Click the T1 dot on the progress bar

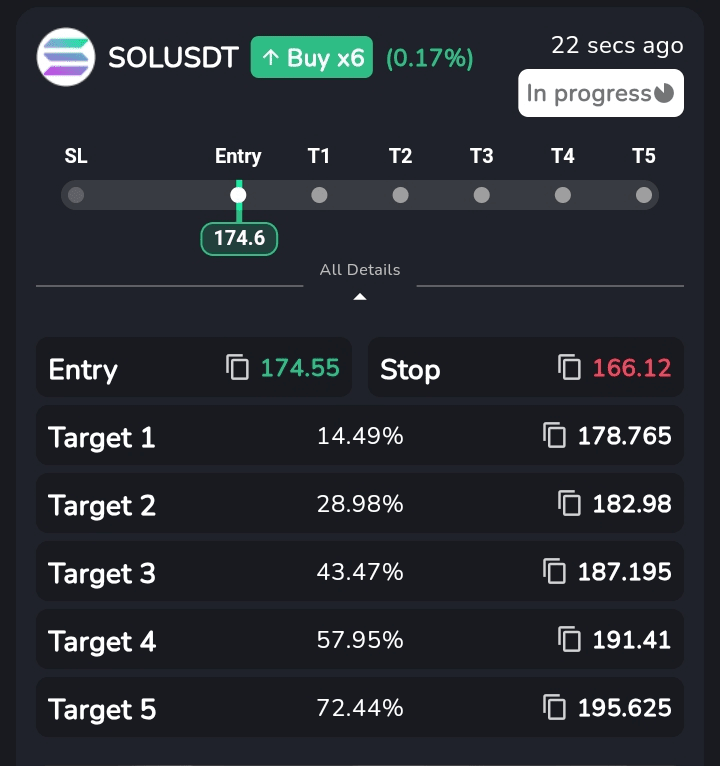point(319,195)
